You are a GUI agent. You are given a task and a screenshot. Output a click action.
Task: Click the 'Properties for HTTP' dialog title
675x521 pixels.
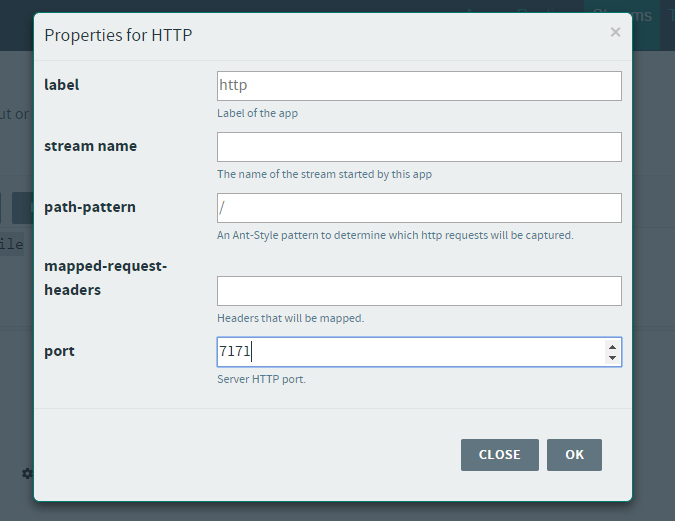click(118, 36)
